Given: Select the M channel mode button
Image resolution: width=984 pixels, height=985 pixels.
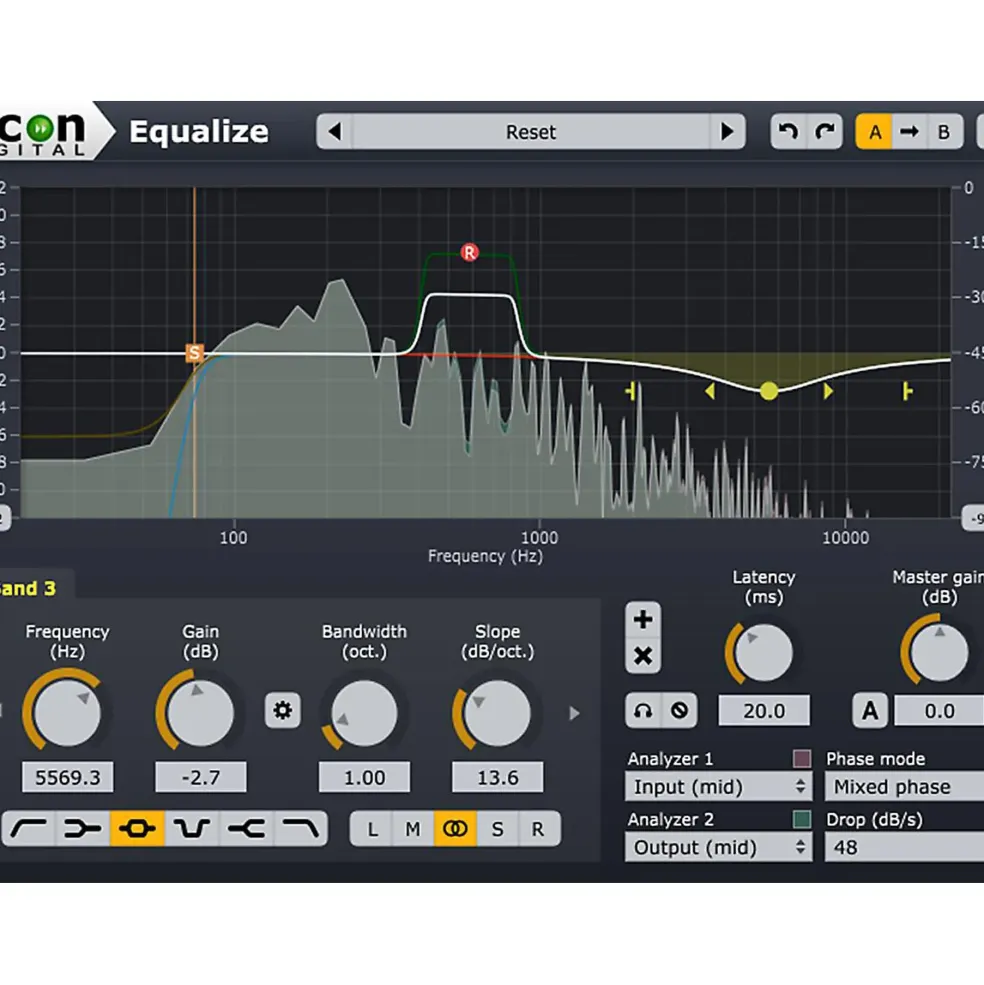Looking at the screenshot, I should click(413, 829).
